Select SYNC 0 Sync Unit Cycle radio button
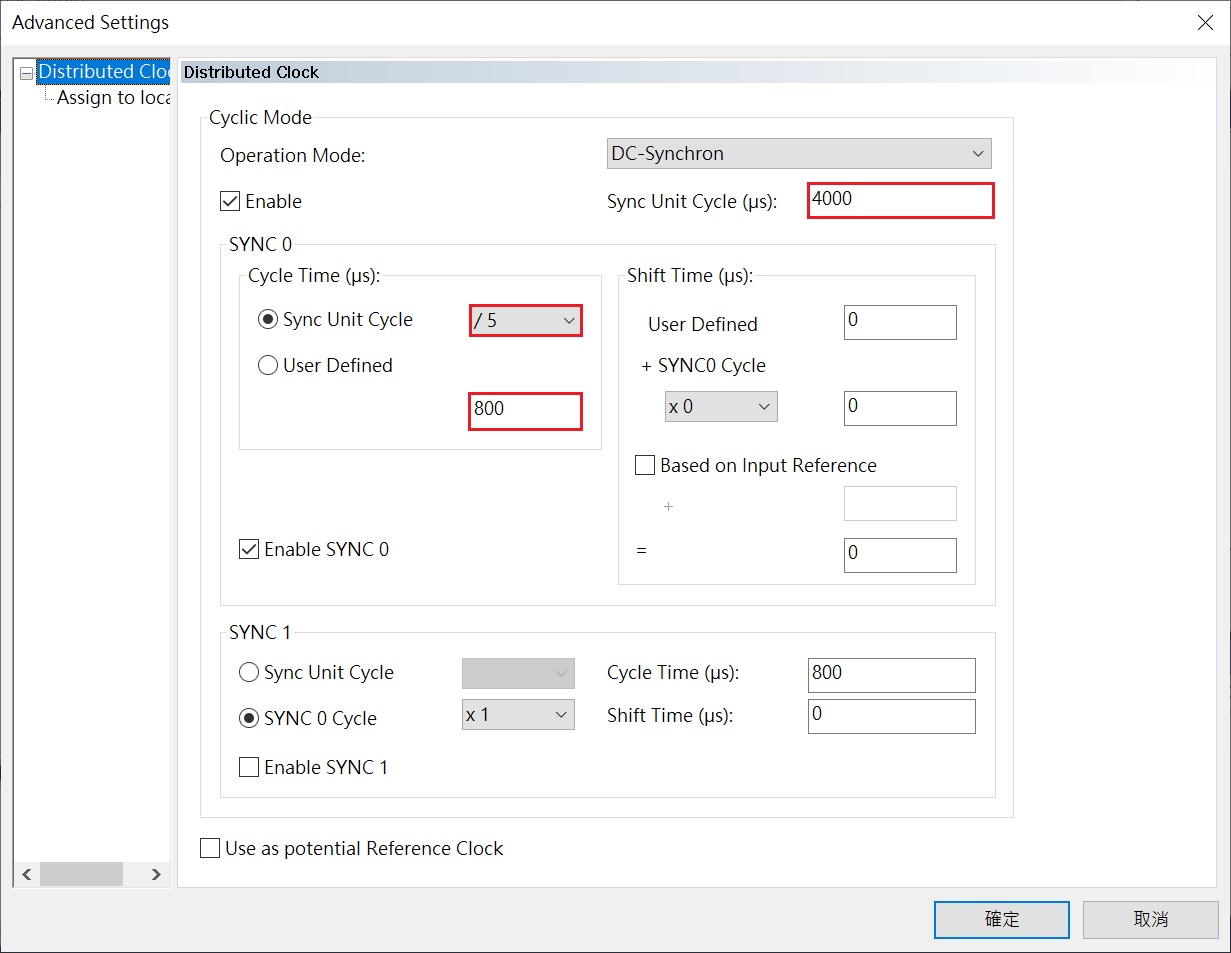1231x953 pixels. 268,320
